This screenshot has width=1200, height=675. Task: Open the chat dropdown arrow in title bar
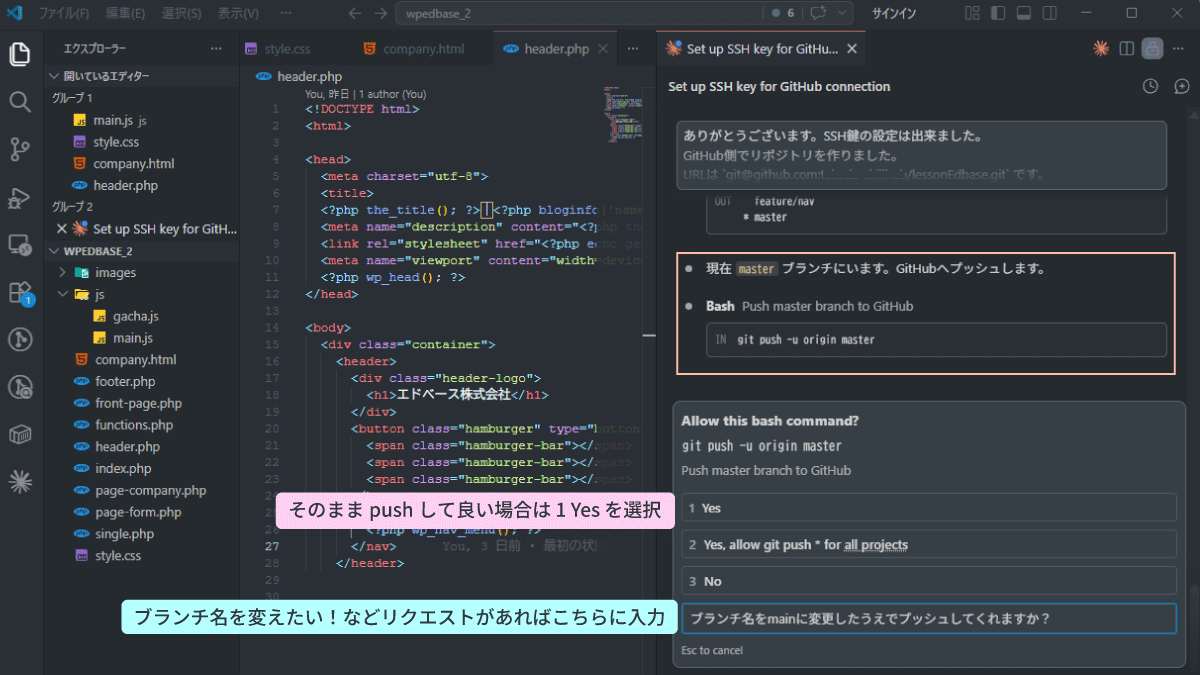(x=842, y=13)
